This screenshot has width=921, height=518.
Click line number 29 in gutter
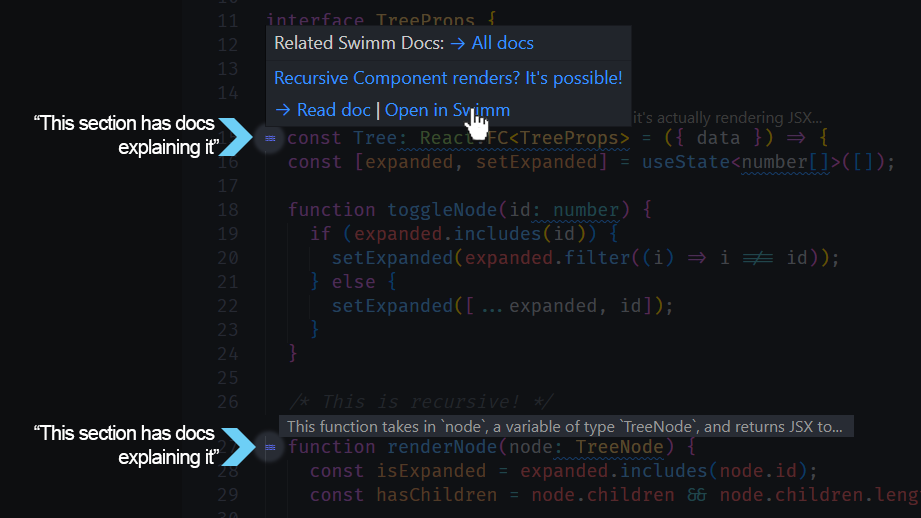click(228, 496)
